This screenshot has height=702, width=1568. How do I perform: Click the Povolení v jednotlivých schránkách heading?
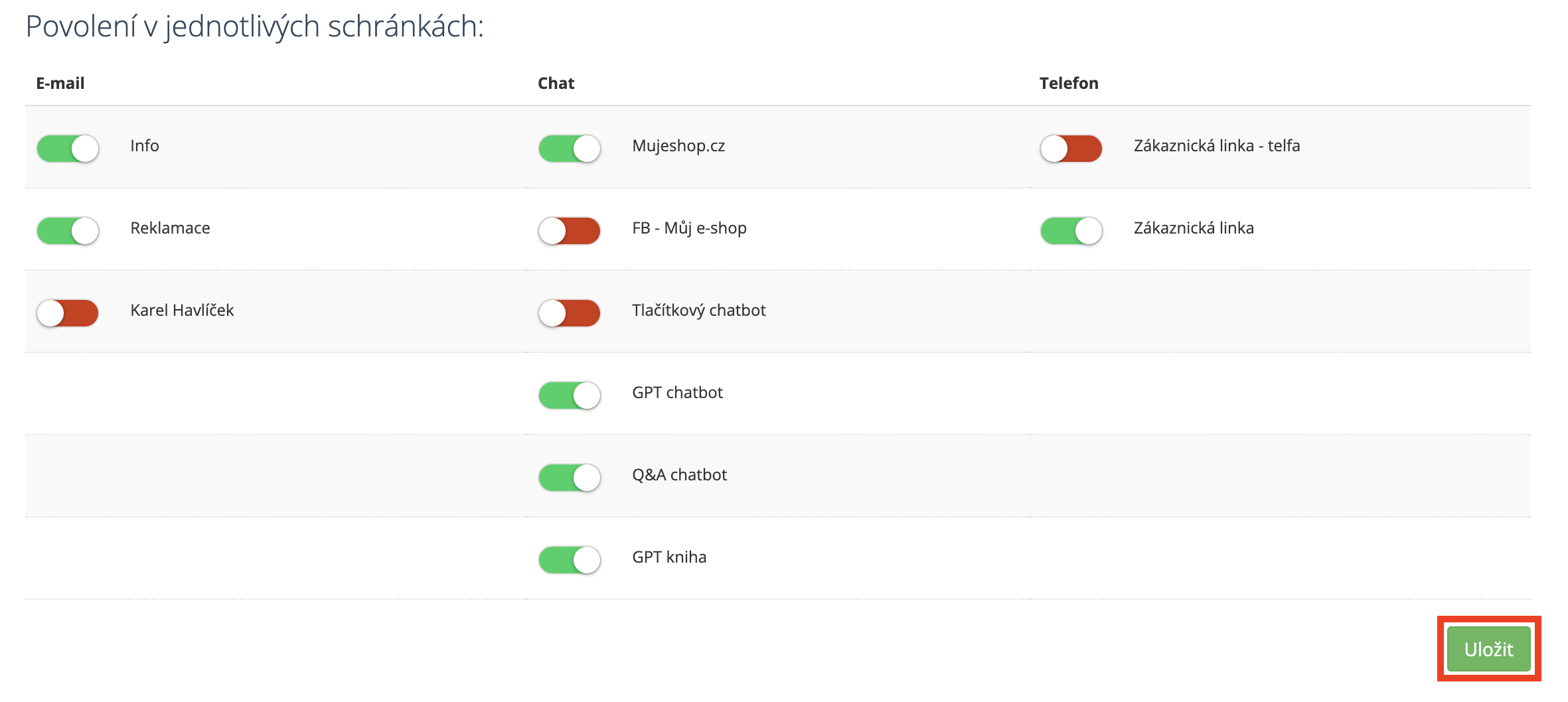click(255, 27)
